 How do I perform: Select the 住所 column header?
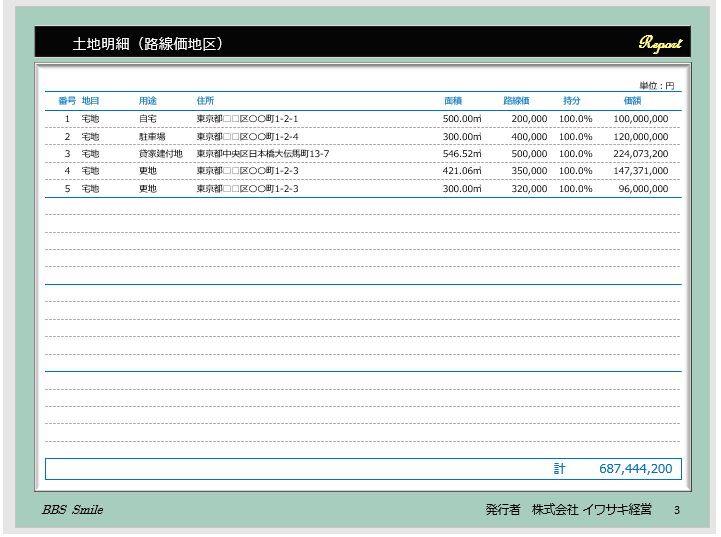(x=205, y=101)
